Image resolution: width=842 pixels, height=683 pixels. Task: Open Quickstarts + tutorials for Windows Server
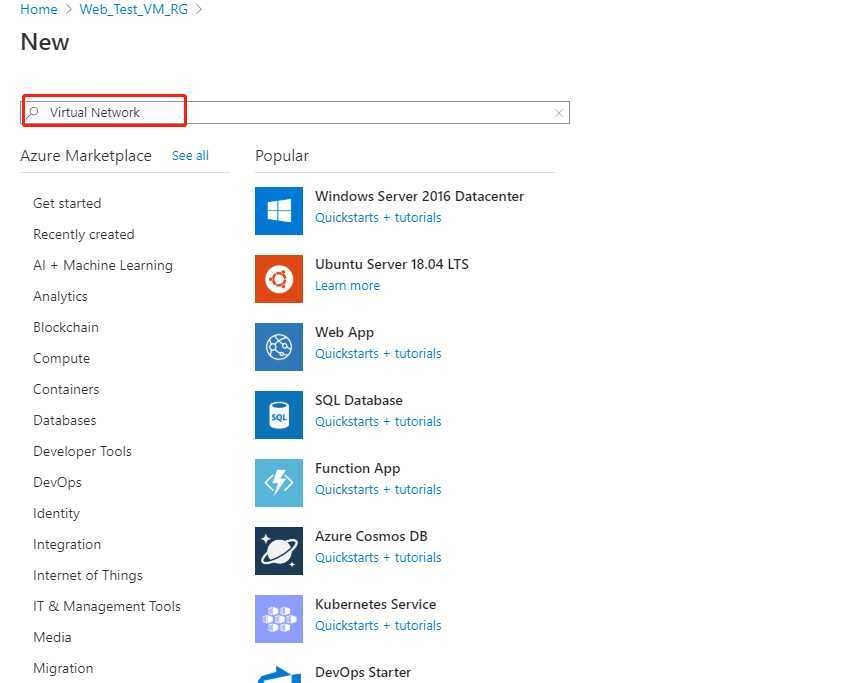[x=378, y=217]
